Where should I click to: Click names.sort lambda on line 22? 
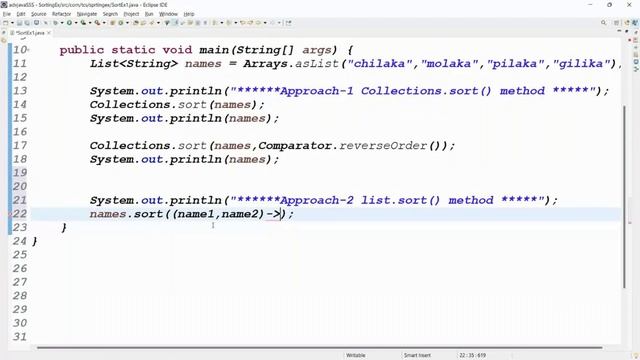click(x=192, y=214)
